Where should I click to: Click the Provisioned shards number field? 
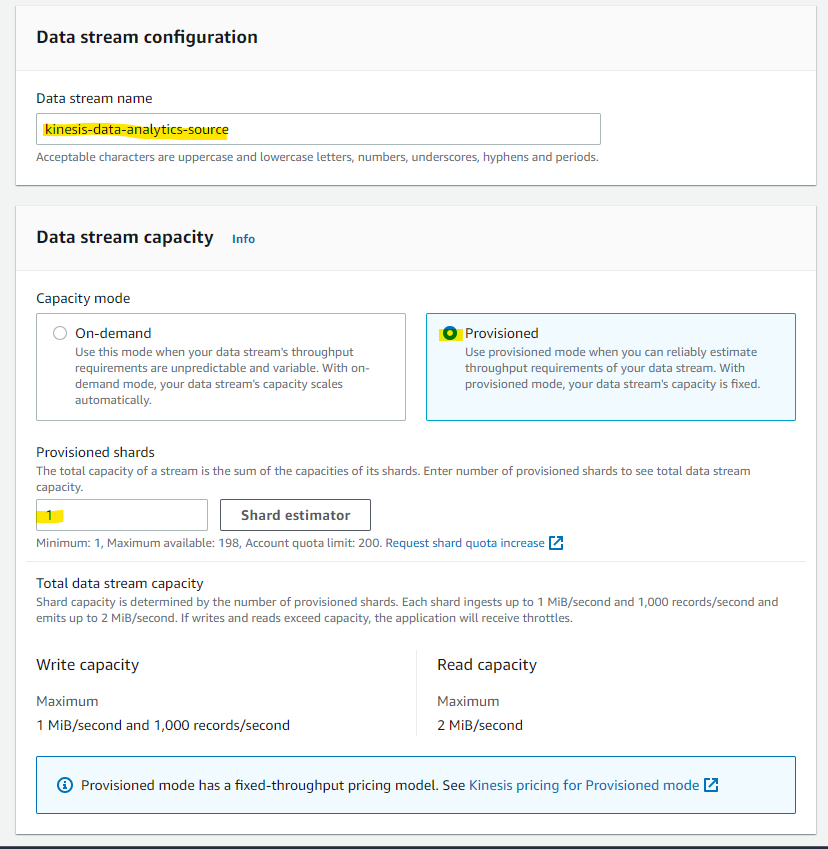point(121,515)
